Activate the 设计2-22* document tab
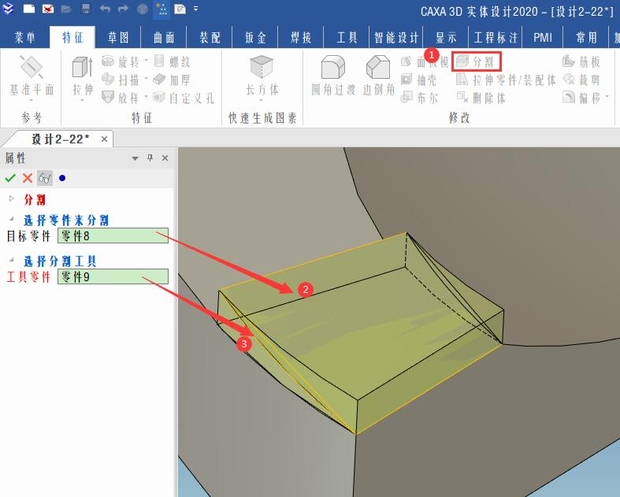Screen dimensions: 620x497 tap(60, 139)
